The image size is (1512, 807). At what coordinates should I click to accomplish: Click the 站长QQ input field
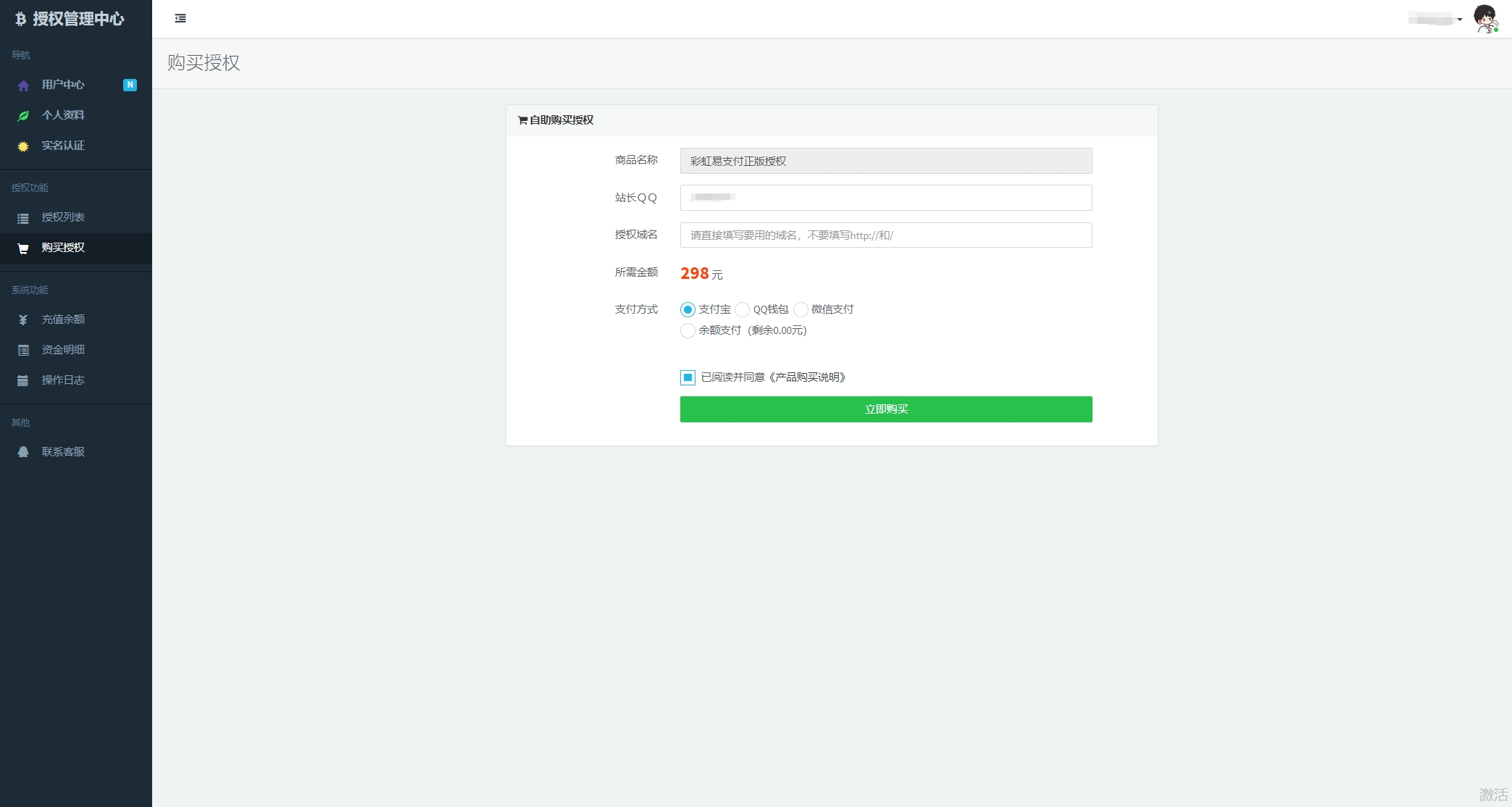click(x=886, y=198)
